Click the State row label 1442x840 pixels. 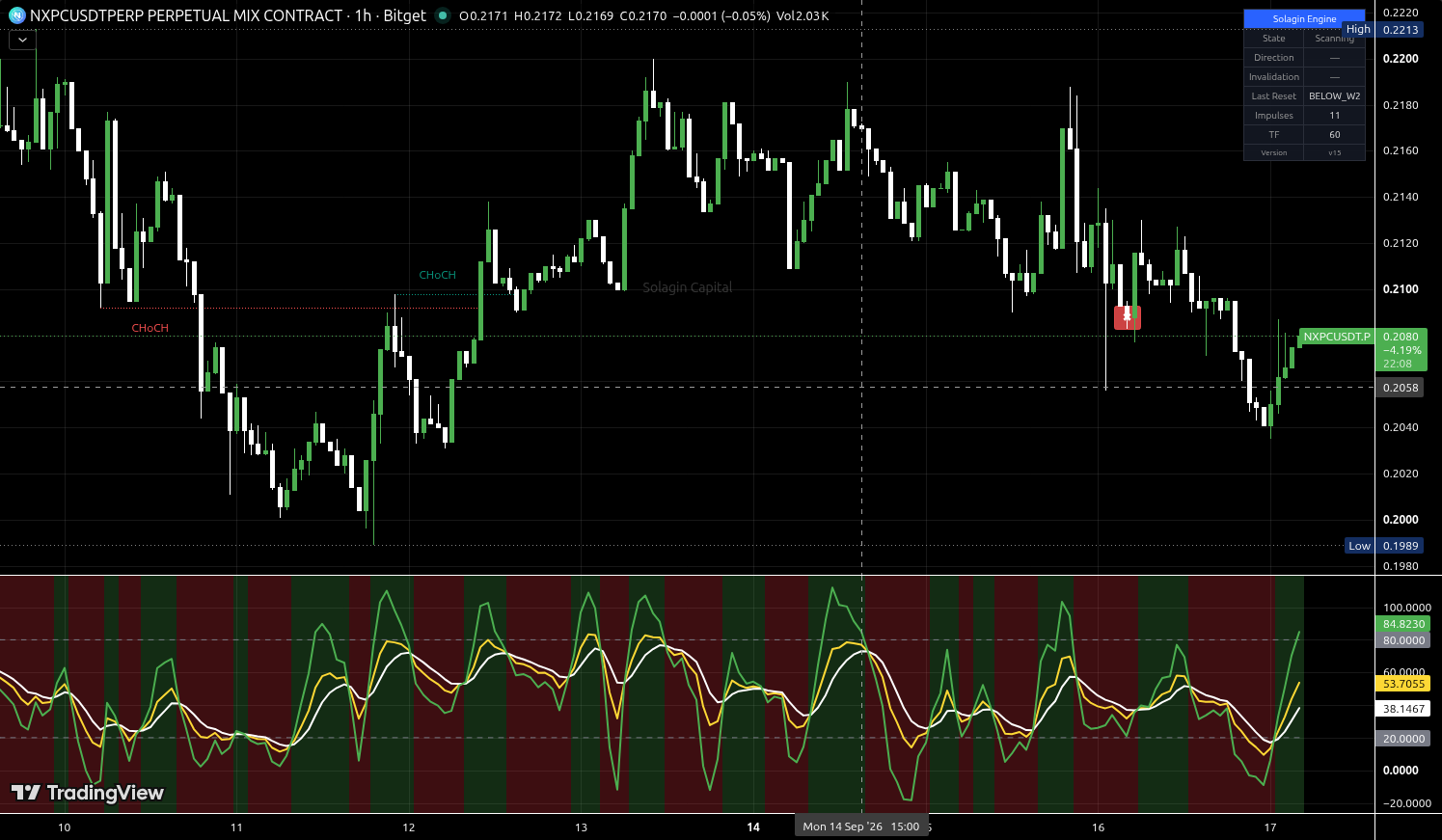1274,39
